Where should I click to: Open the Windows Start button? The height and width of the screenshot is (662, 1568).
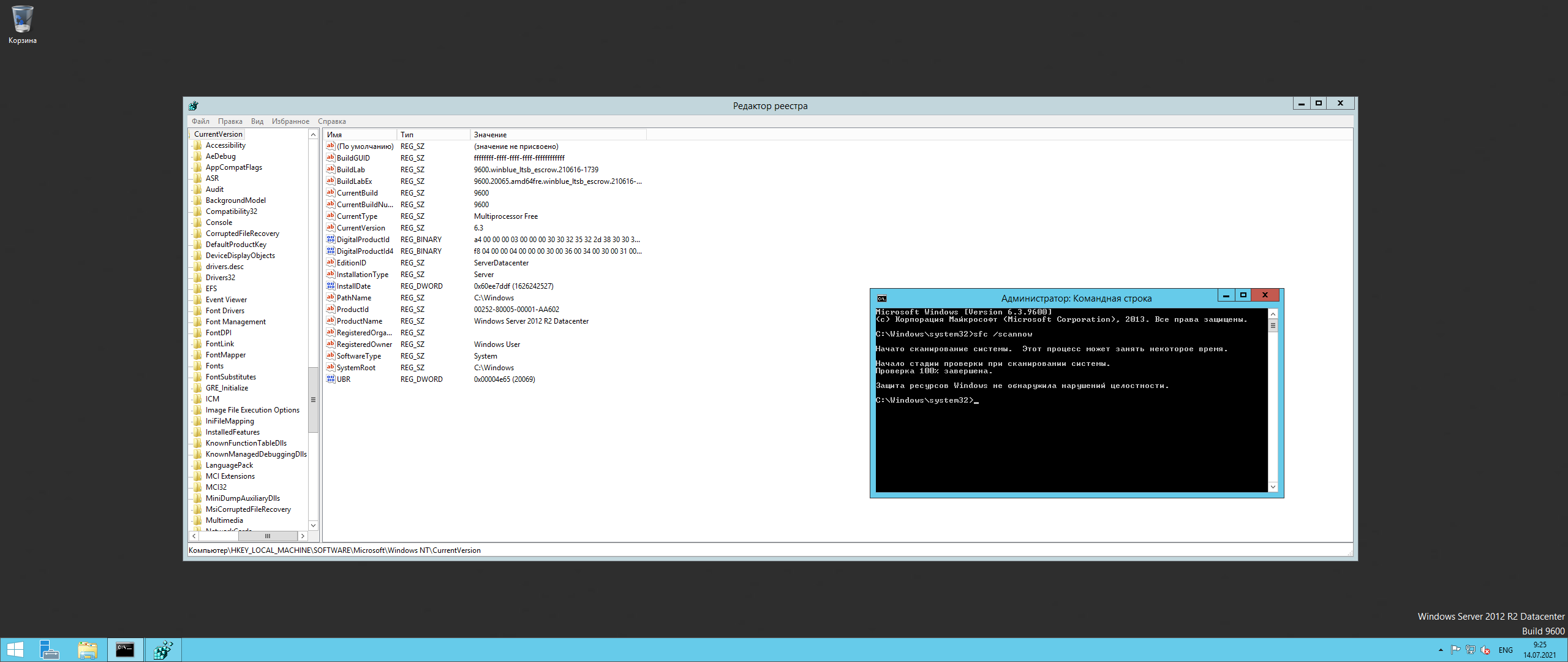coord(15,650)
